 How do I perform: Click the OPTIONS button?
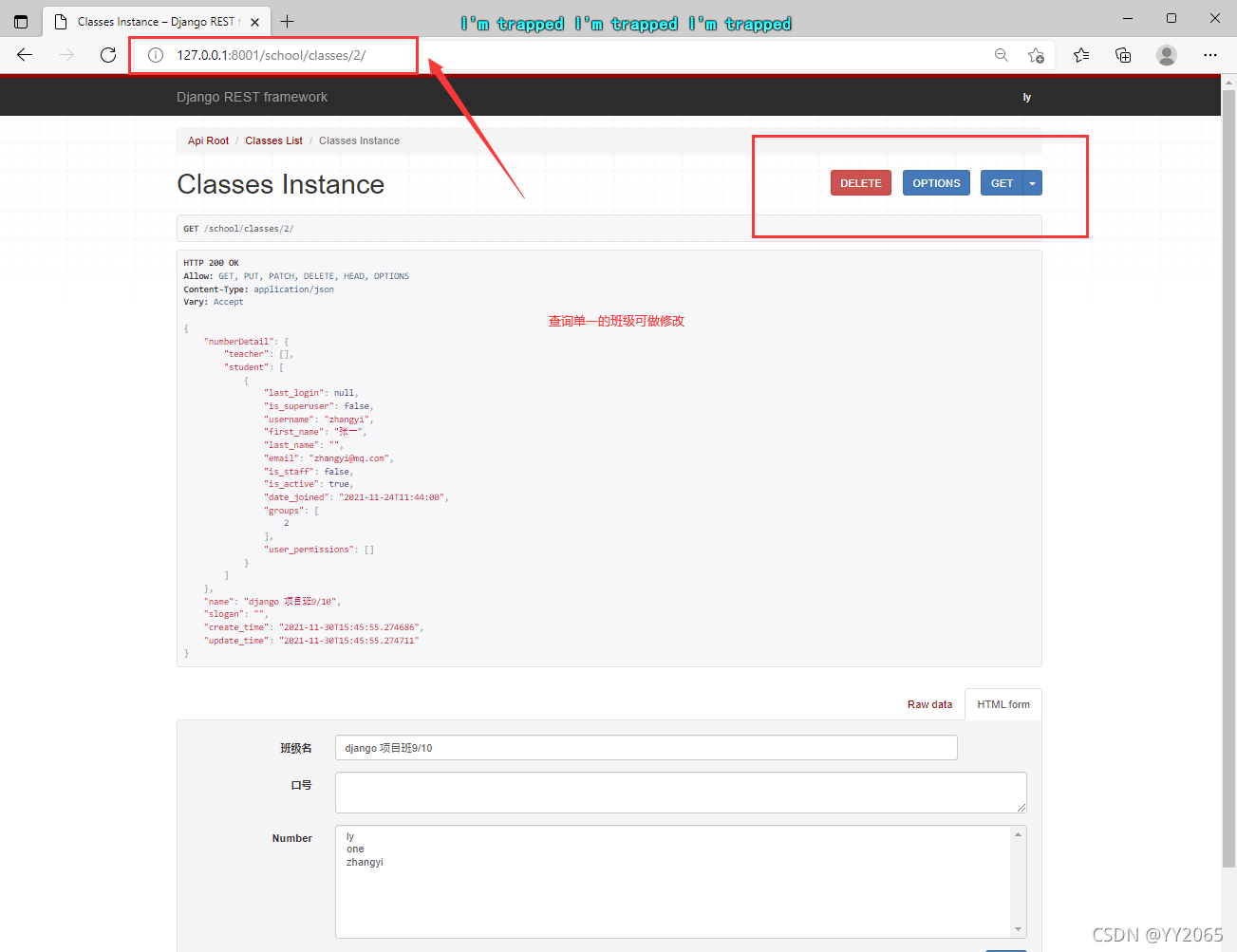936,183
